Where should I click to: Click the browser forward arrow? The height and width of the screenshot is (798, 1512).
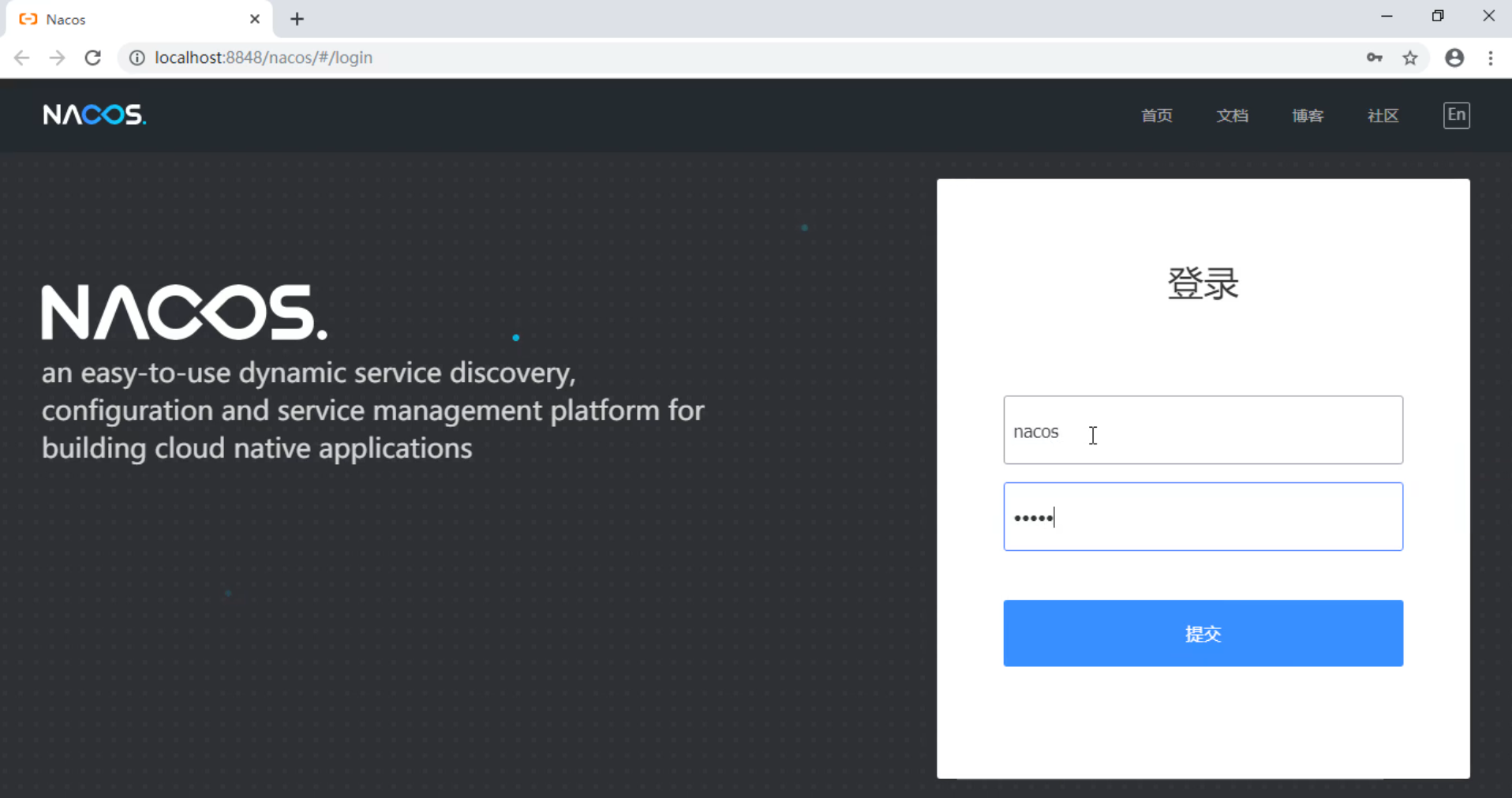click(57, 58)
